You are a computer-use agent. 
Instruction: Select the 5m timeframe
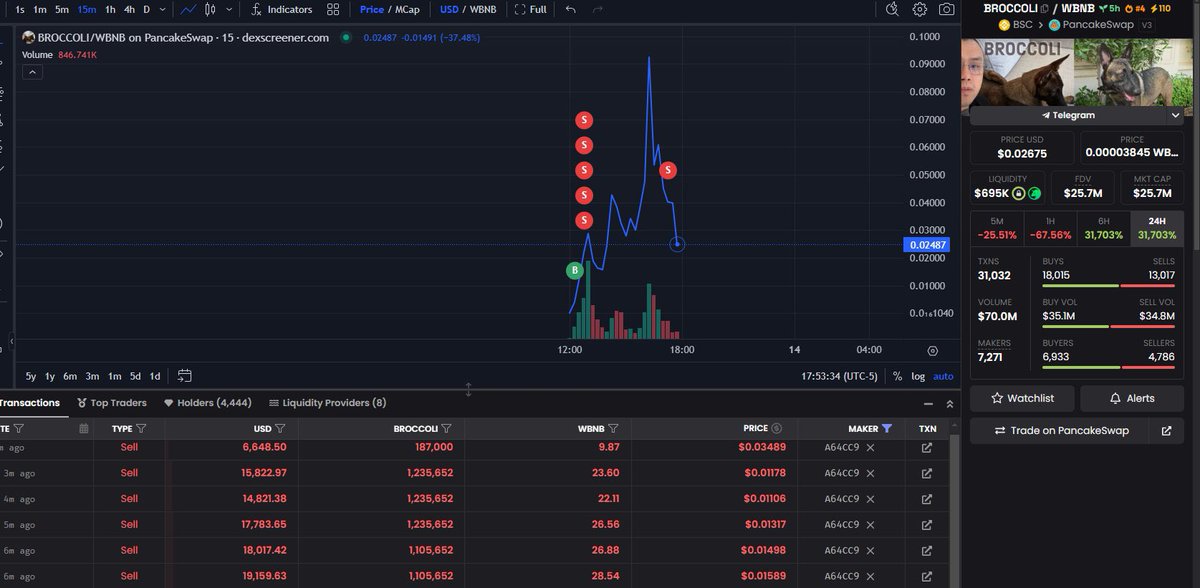(x=62, y=9)
